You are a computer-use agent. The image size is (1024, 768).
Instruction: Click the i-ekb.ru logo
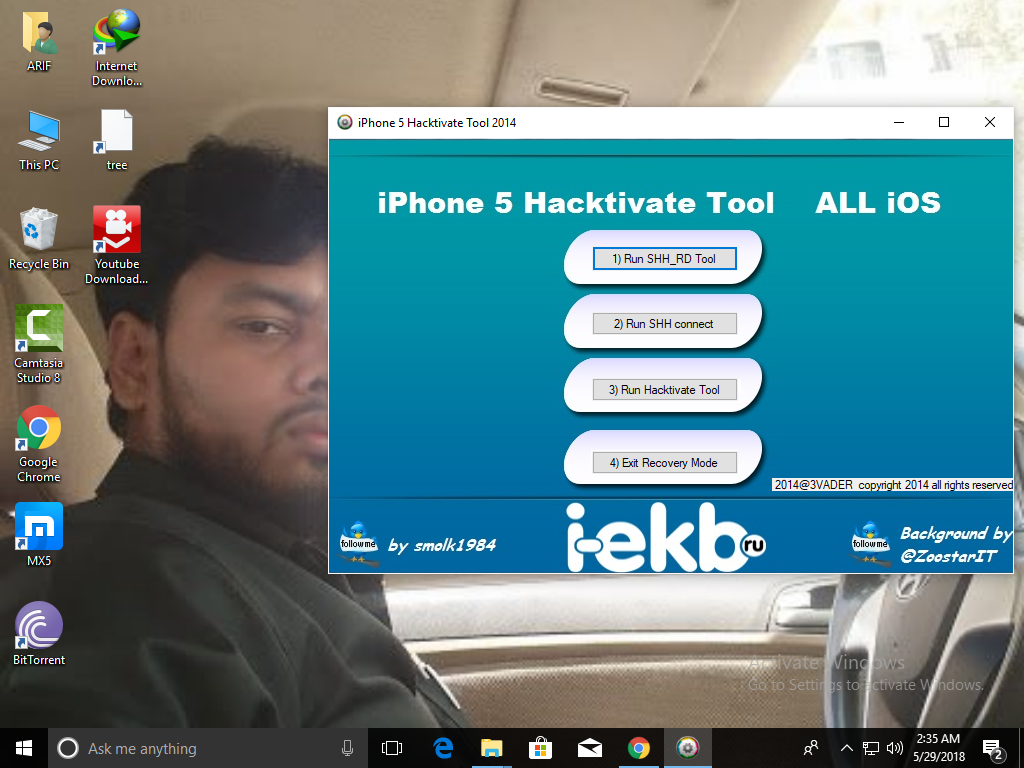[665, 537]
